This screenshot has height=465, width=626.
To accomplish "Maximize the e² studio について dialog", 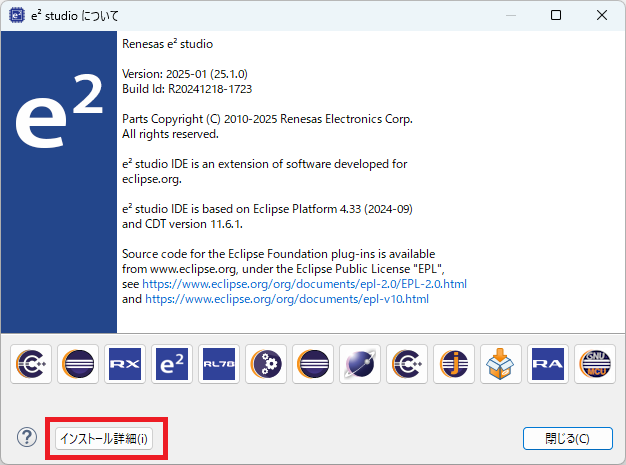I will (556, 15).
